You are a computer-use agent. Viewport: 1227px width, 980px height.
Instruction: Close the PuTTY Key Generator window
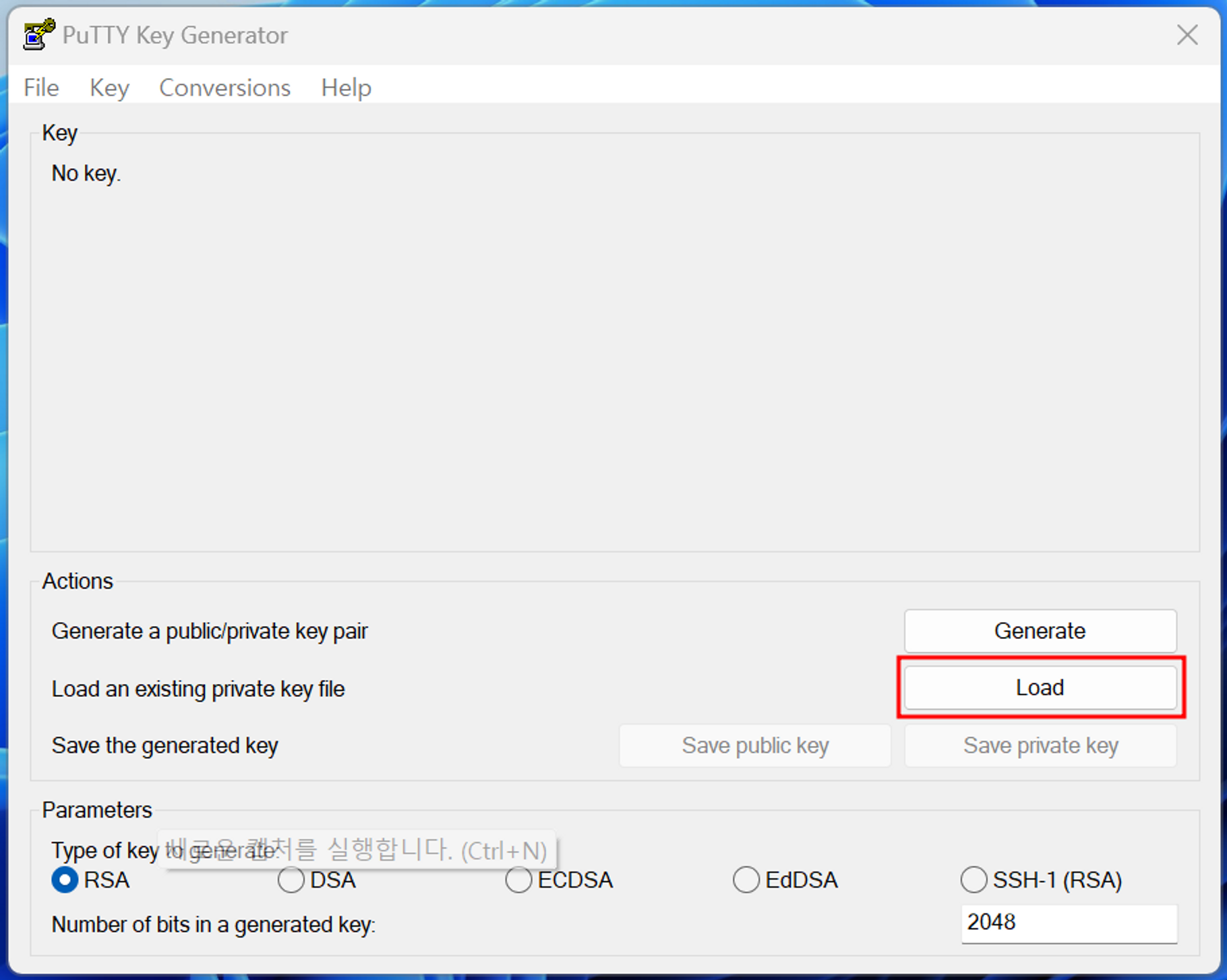click(1187, 35)
